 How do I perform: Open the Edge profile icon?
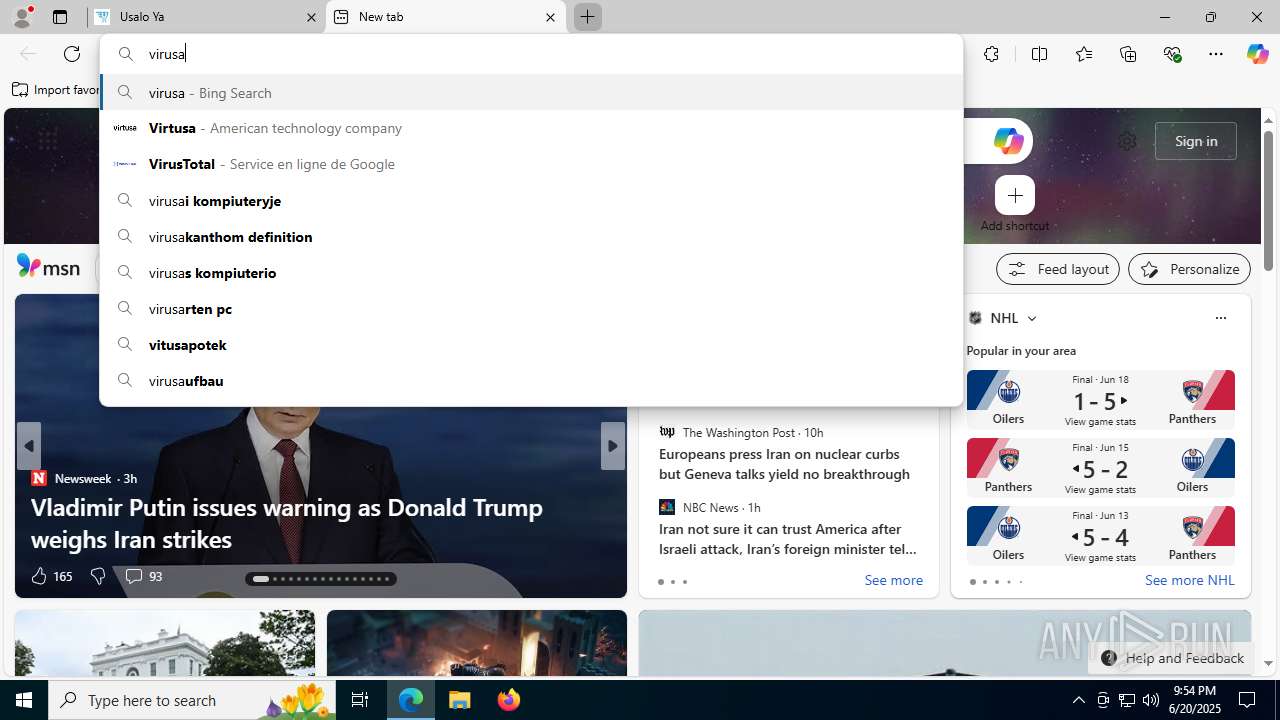22,16
